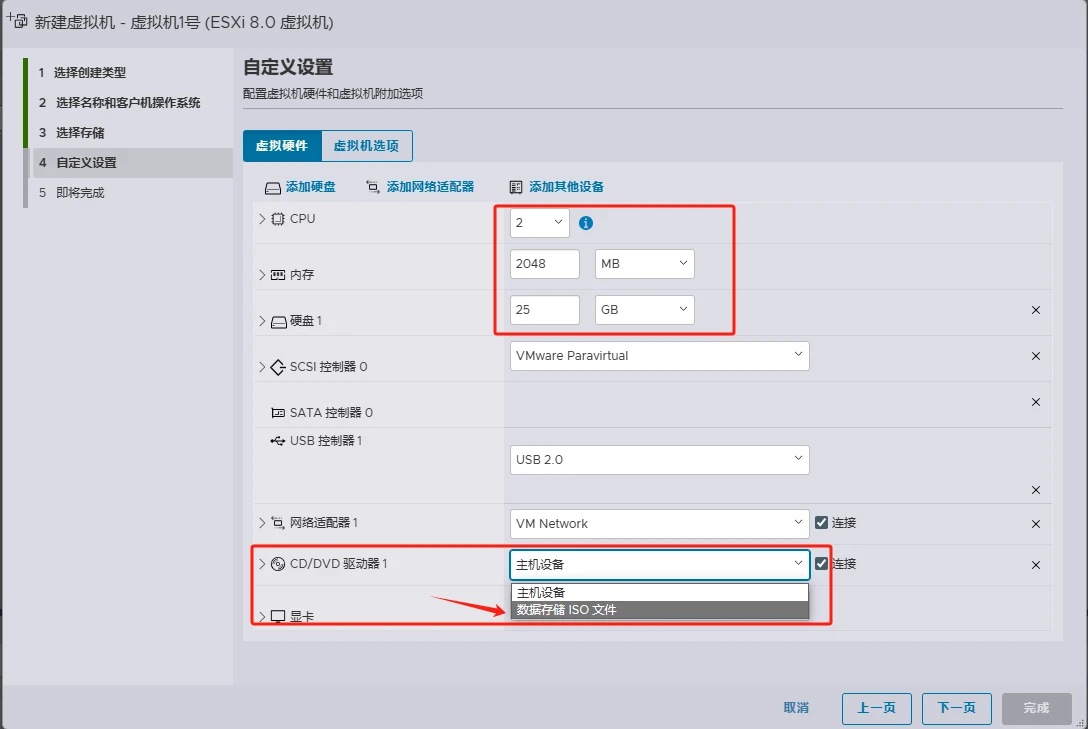This screenshot has width=1088, height=729.
Task: Switch to the 虚拟硬件 tab
Action: [x=282, y=146]
